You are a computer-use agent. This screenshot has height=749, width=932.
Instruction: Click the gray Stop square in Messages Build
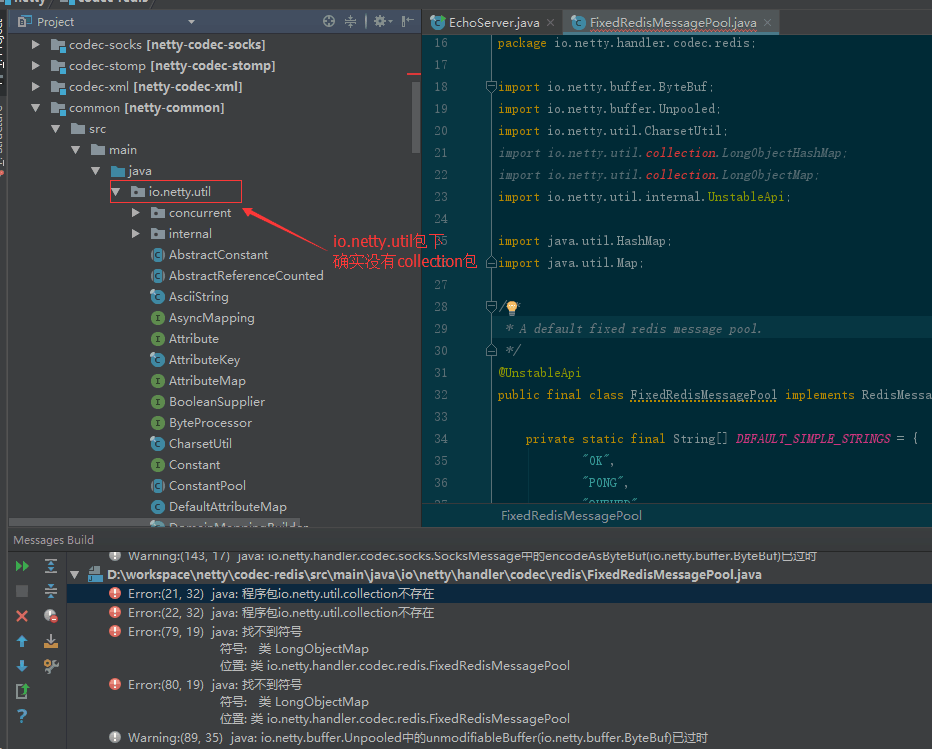click(x=22, y=591)
